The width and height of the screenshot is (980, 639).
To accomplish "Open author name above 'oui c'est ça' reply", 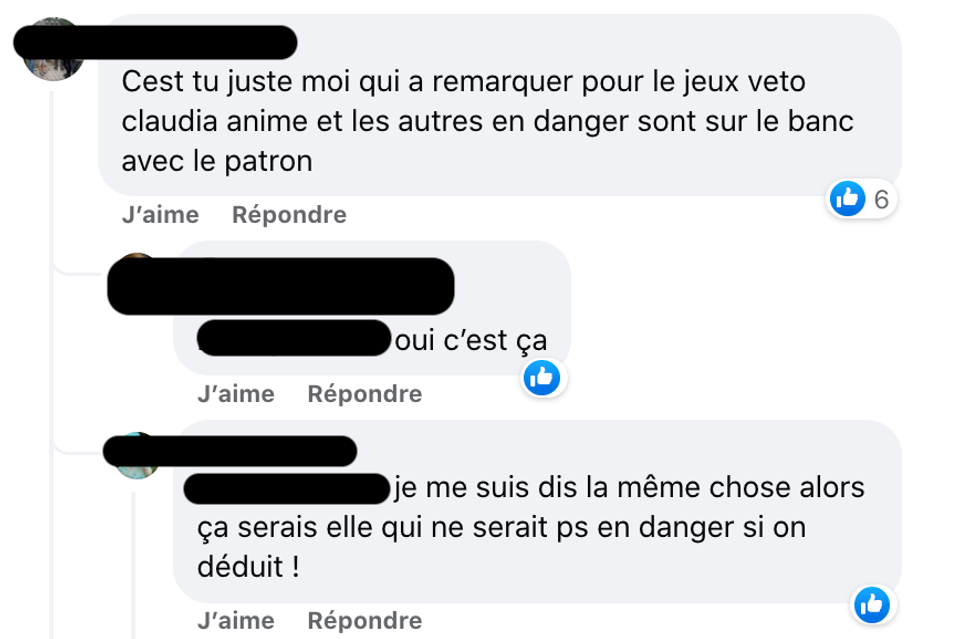I will point(281,286).
